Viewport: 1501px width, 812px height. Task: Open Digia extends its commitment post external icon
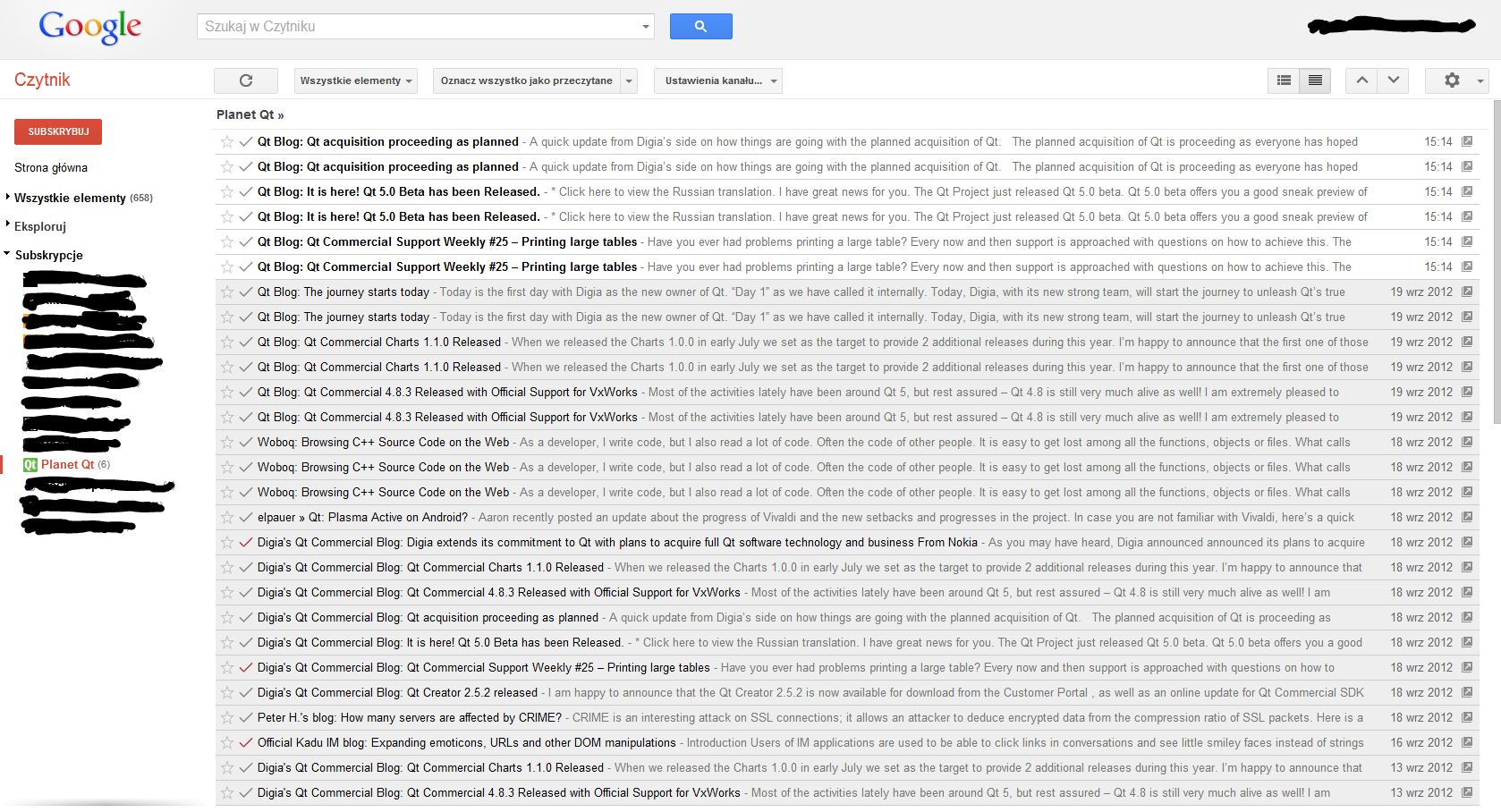(x=1467, y=542)
